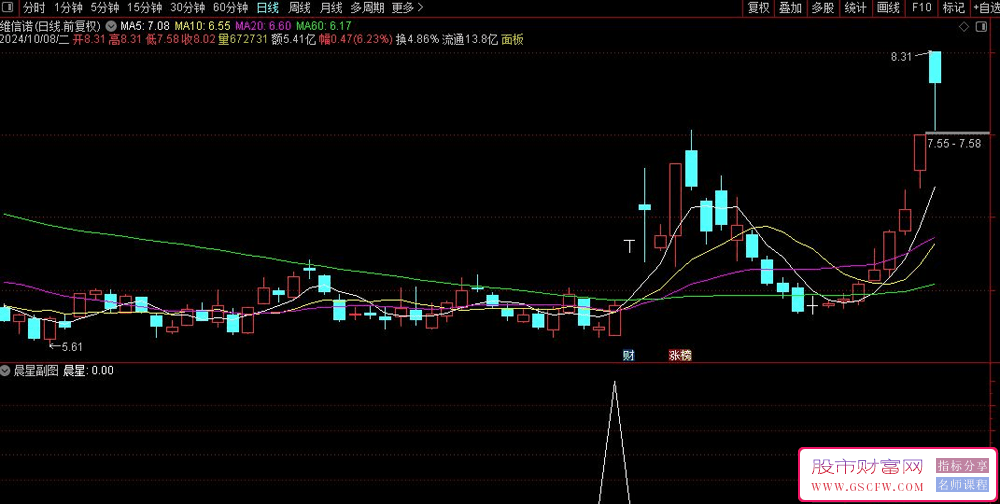Switch to the 60分钟 period tab
The image size is (1000, 504).
pyautogui.click(x=230, y=8)
